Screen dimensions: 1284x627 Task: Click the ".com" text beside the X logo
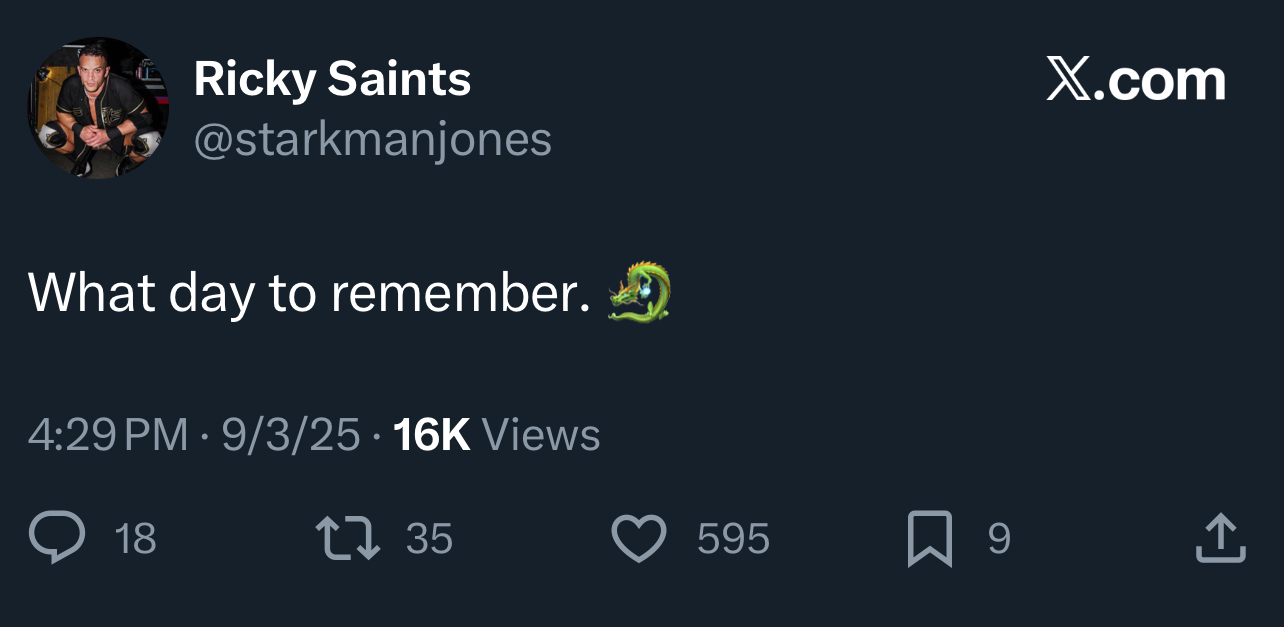pos(1160,80)
